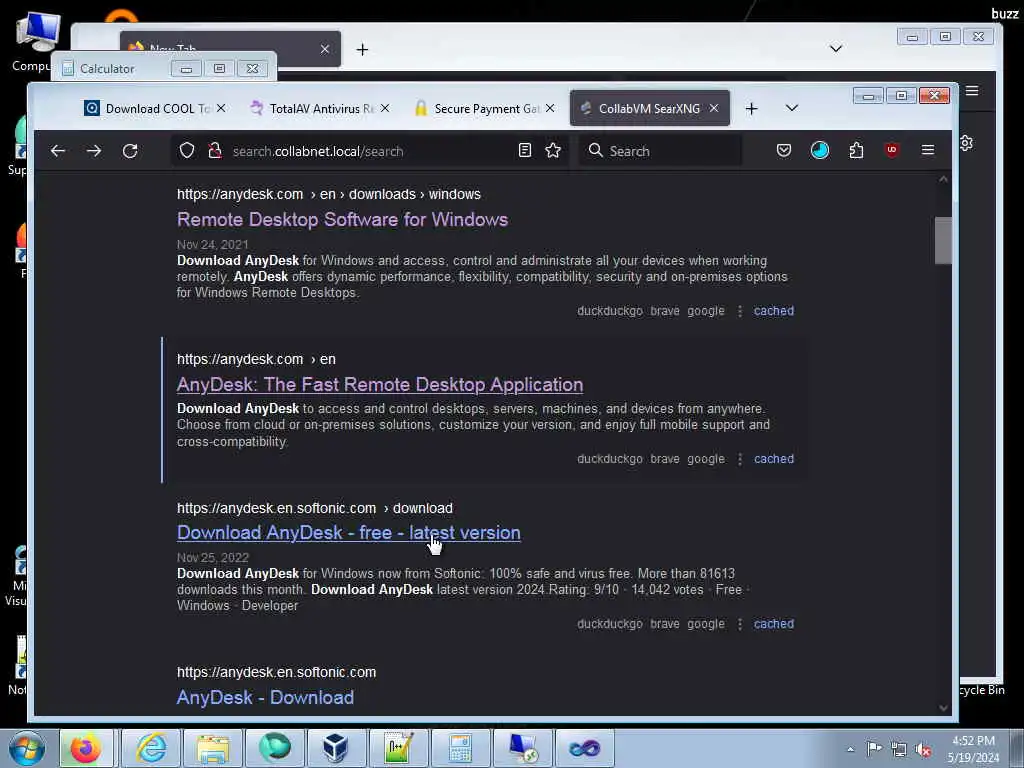This screenshot has height=768, width=1024.
Task: Reload the SearXNG search page
Action: [x=130, y=151]
